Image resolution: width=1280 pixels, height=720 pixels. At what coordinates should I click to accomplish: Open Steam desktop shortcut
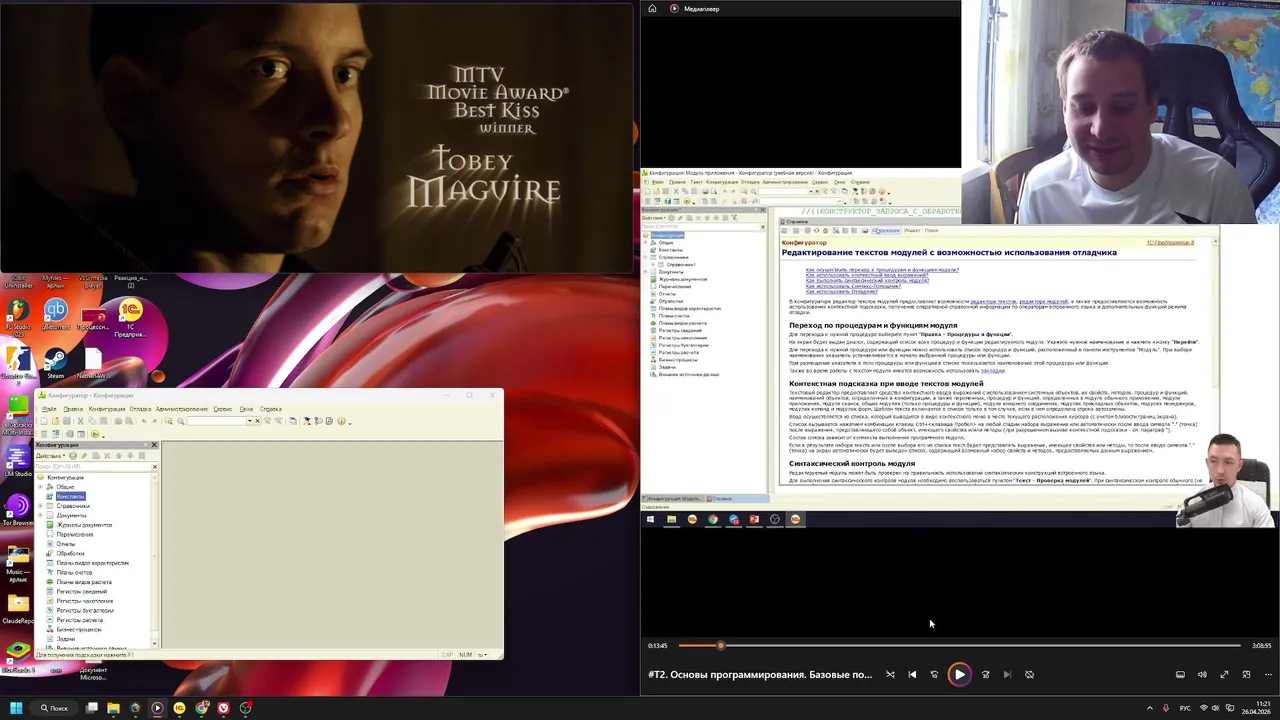click(x=56, y=361)
